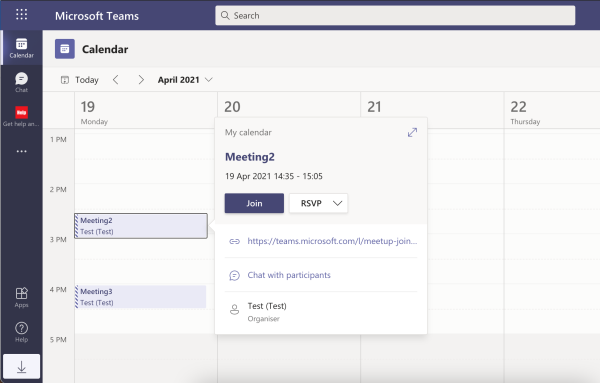Go to the previous week arrow

point(116,80)
